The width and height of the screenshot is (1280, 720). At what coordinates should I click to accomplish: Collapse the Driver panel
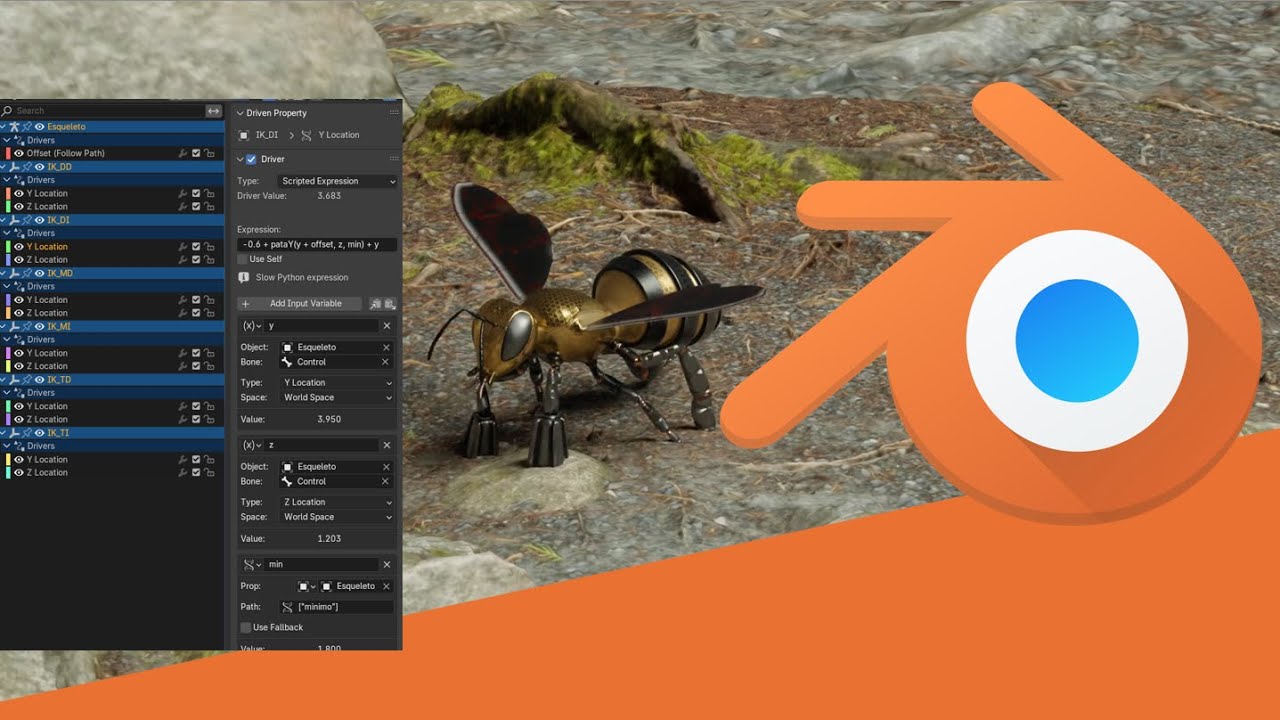coord(240,159)
